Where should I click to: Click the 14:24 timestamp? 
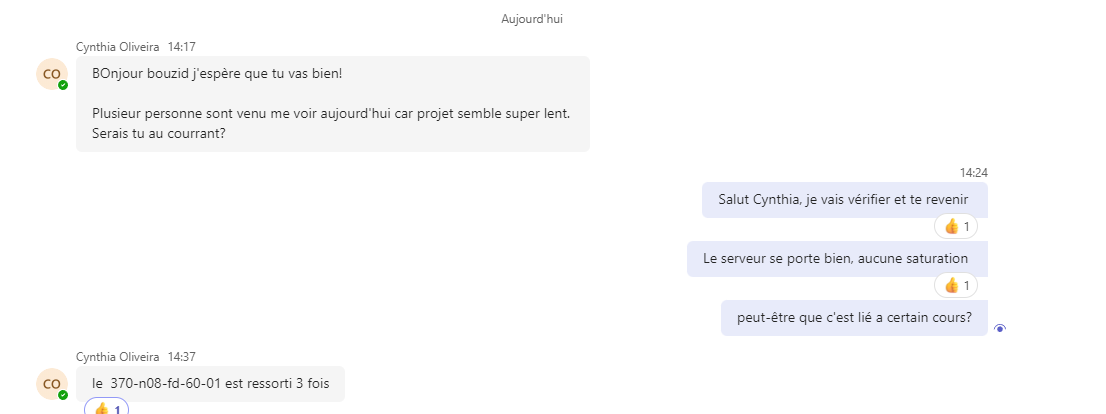coord(973,173)
